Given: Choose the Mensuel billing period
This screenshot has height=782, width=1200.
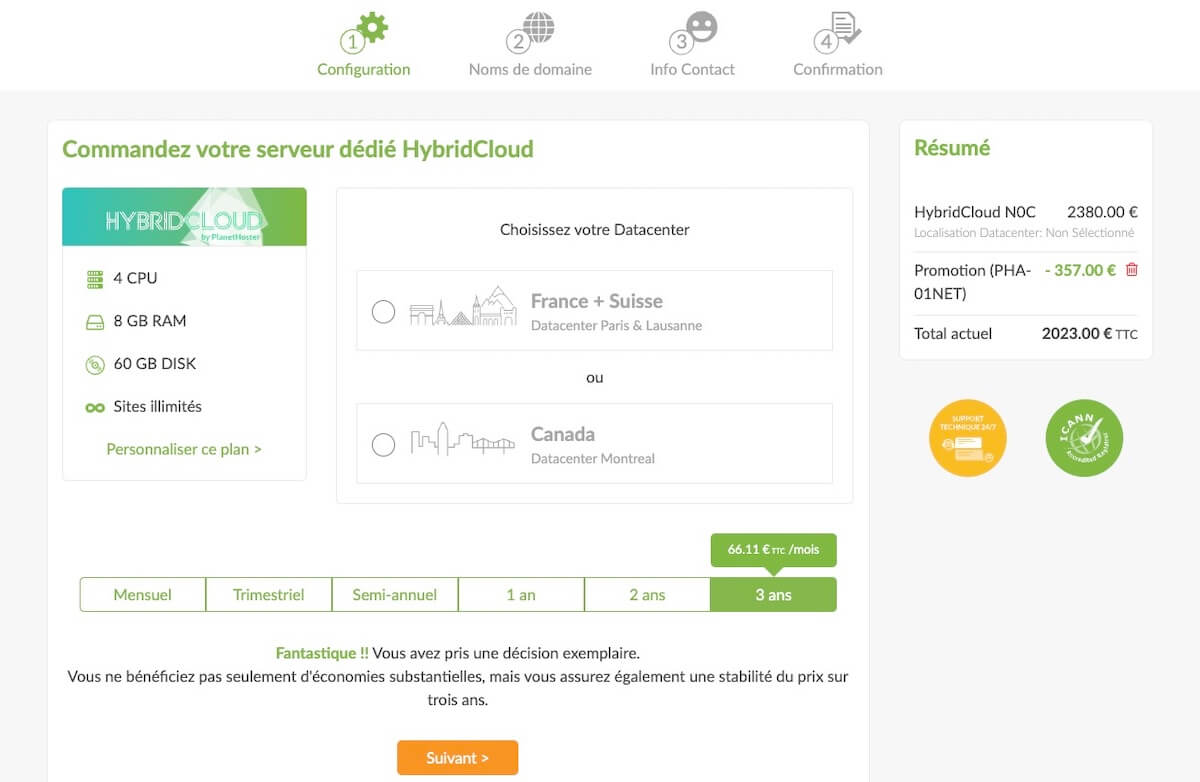Looking at the screenshot, I should click(143, 594).
